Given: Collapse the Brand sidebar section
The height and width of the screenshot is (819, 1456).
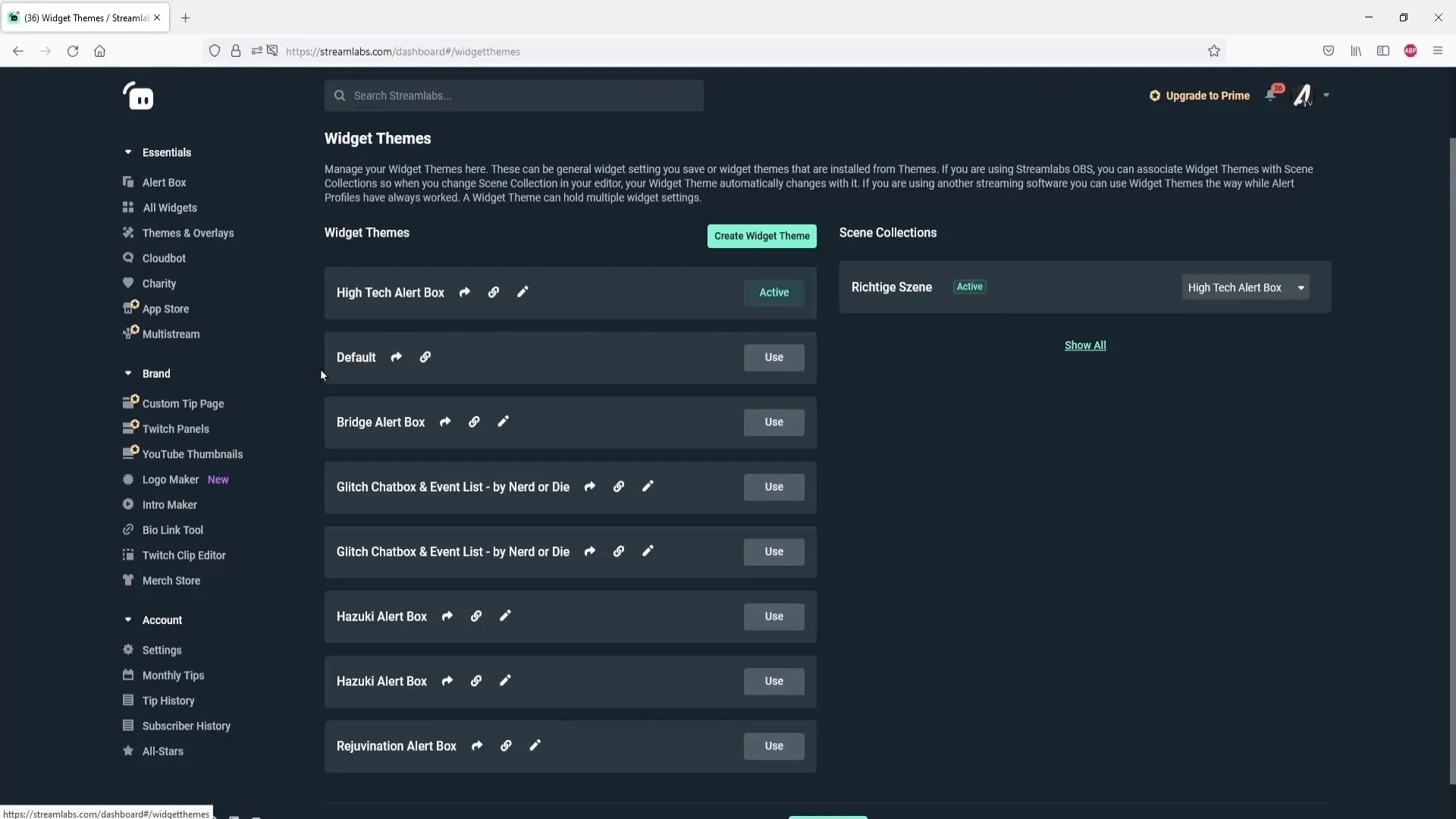Looking at the screenshot, I should point(128,373).
